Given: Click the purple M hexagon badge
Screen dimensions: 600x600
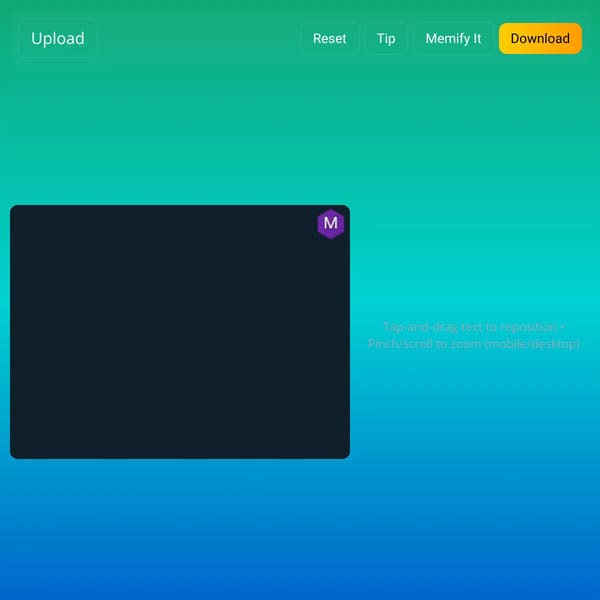Looking at the screenshot, I should click(x=331, y=224).
